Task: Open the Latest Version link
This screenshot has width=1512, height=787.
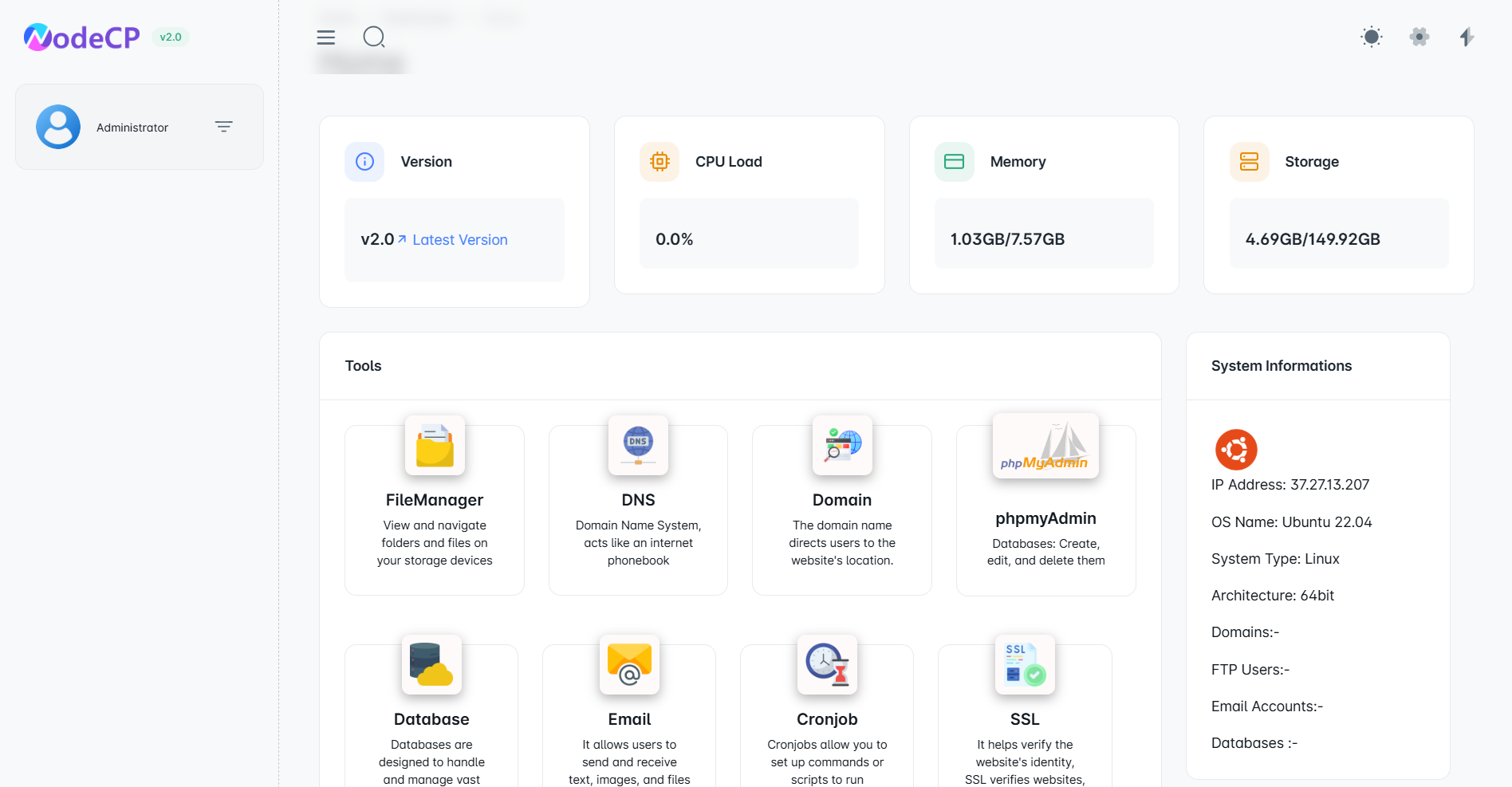Action: [x=459, y=240]
